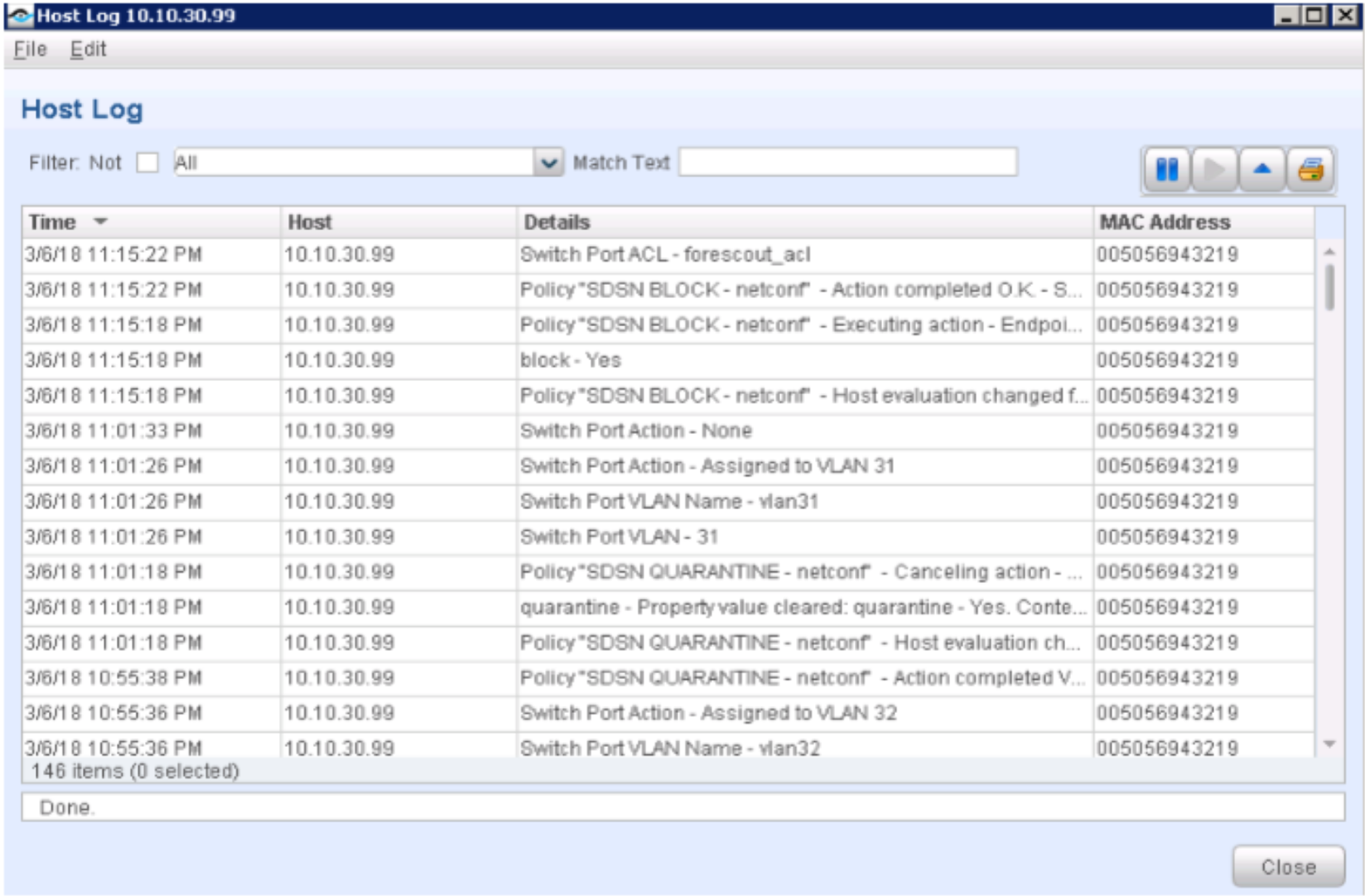Screen dimensions: 1365x896
Task: Select 'Switch Port VLAN Name - vlan32' row
Action: coord(668,747)
